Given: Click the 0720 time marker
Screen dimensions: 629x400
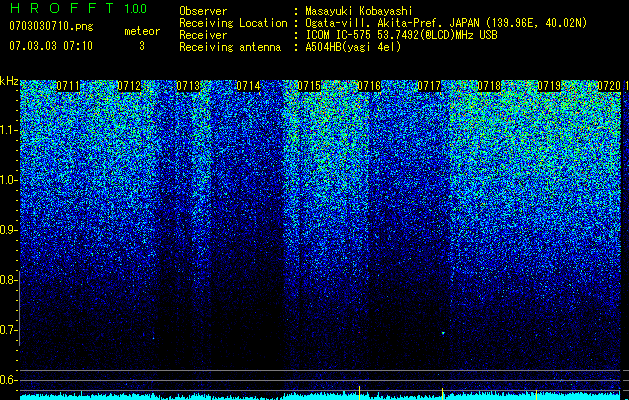Looking at the screenshot, I should (609, 86).
